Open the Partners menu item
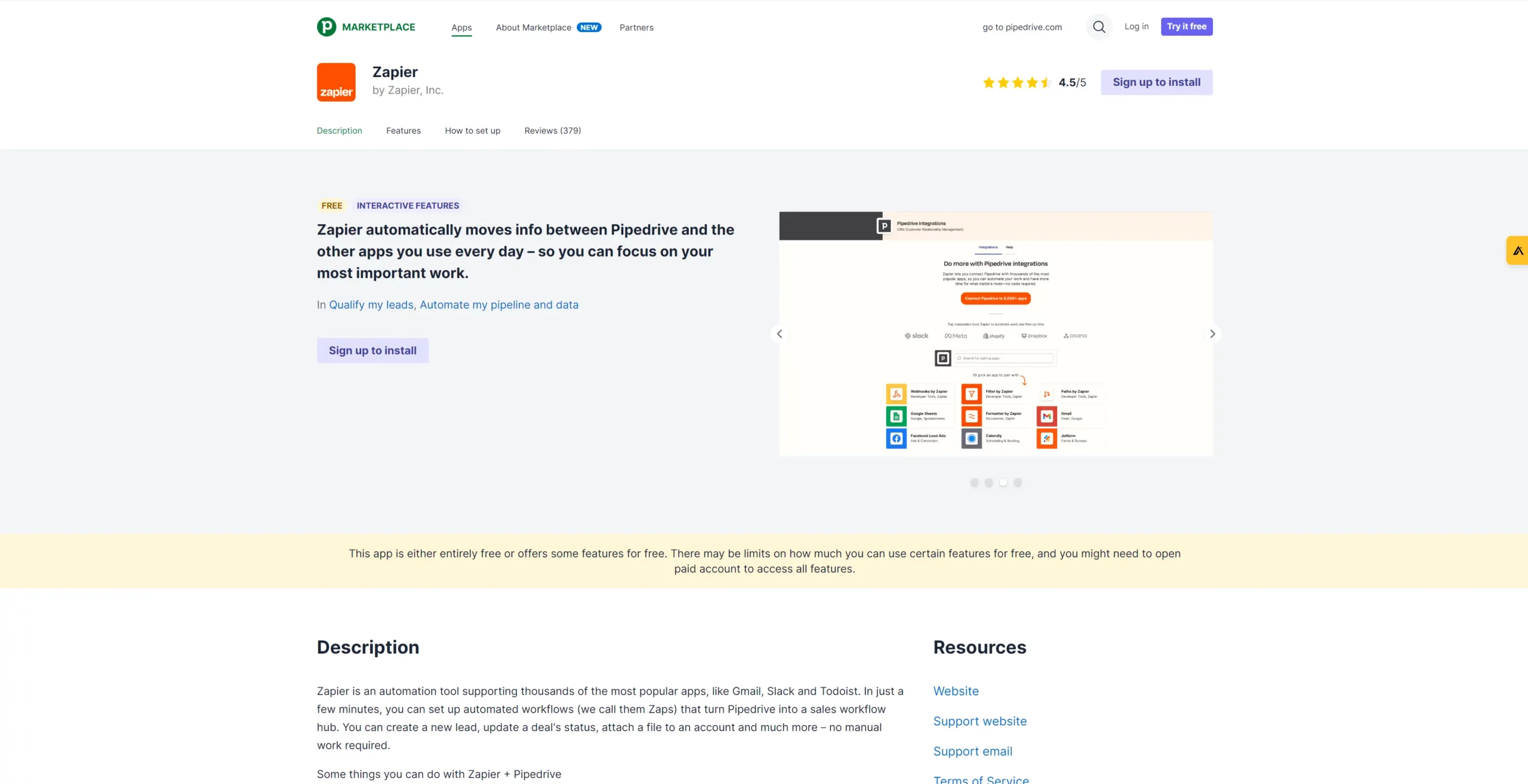The height and width of the screenshot is (784, 1528). pos(636,27)
